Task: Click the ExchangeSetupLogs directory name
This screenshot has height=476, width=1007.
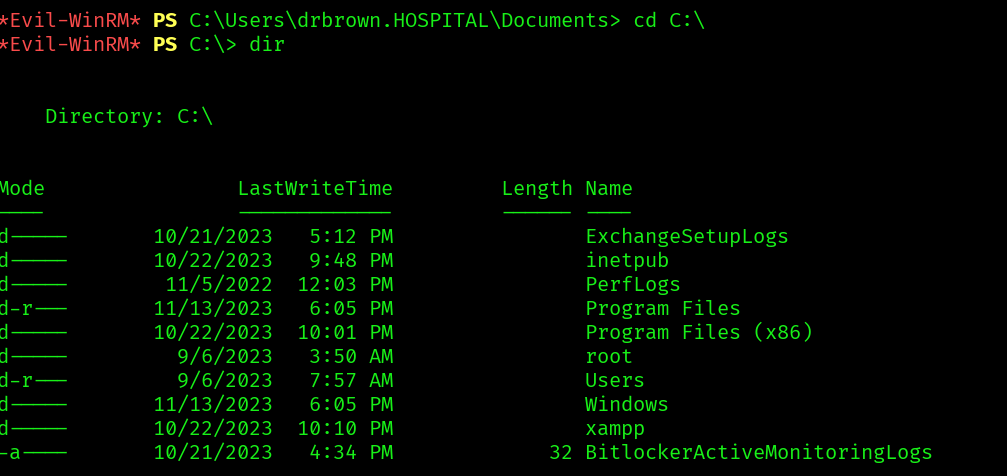Action: (x=687, y=237)
